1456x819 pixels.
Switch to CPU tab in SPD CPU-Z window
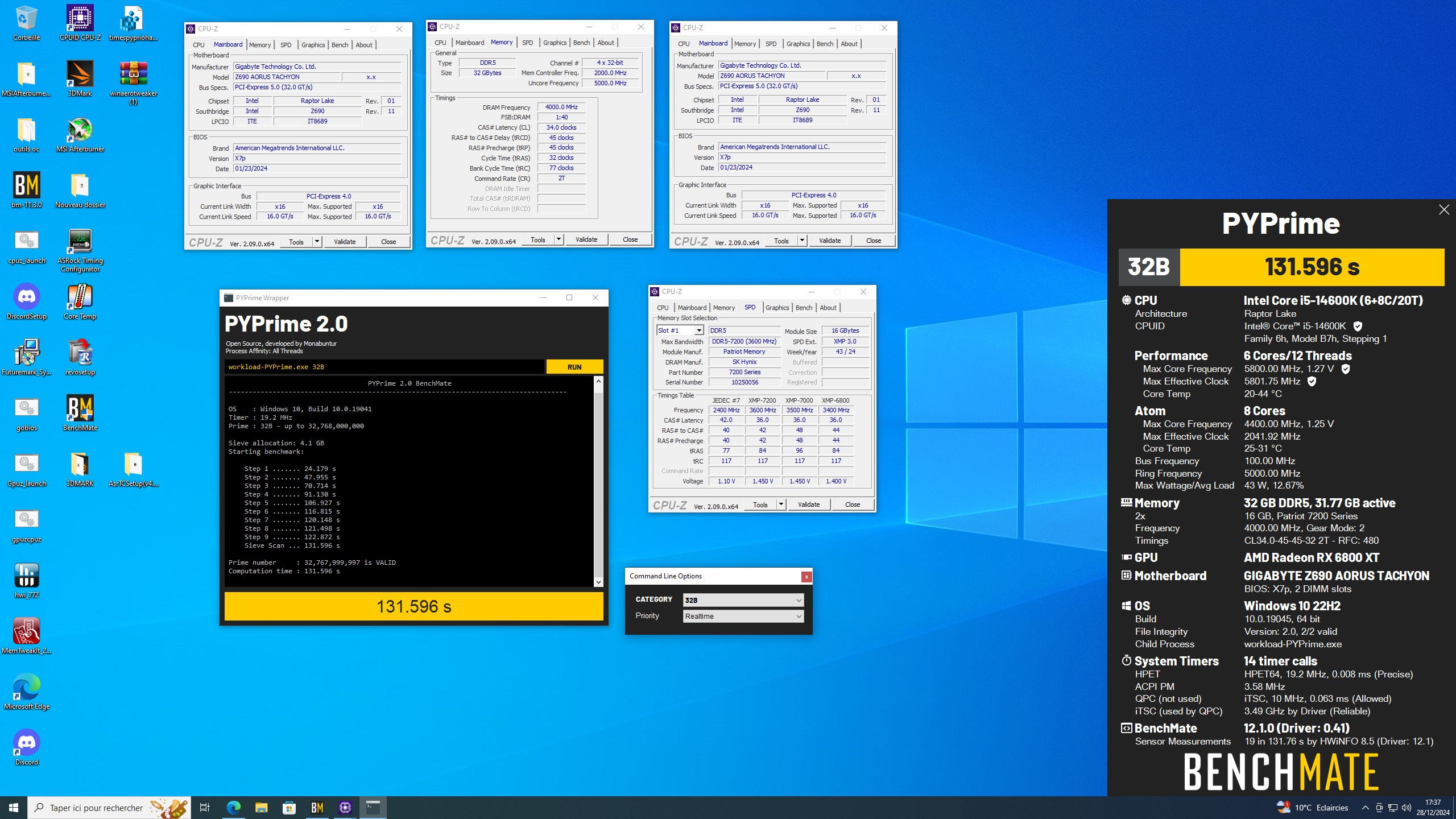point(663,308)
